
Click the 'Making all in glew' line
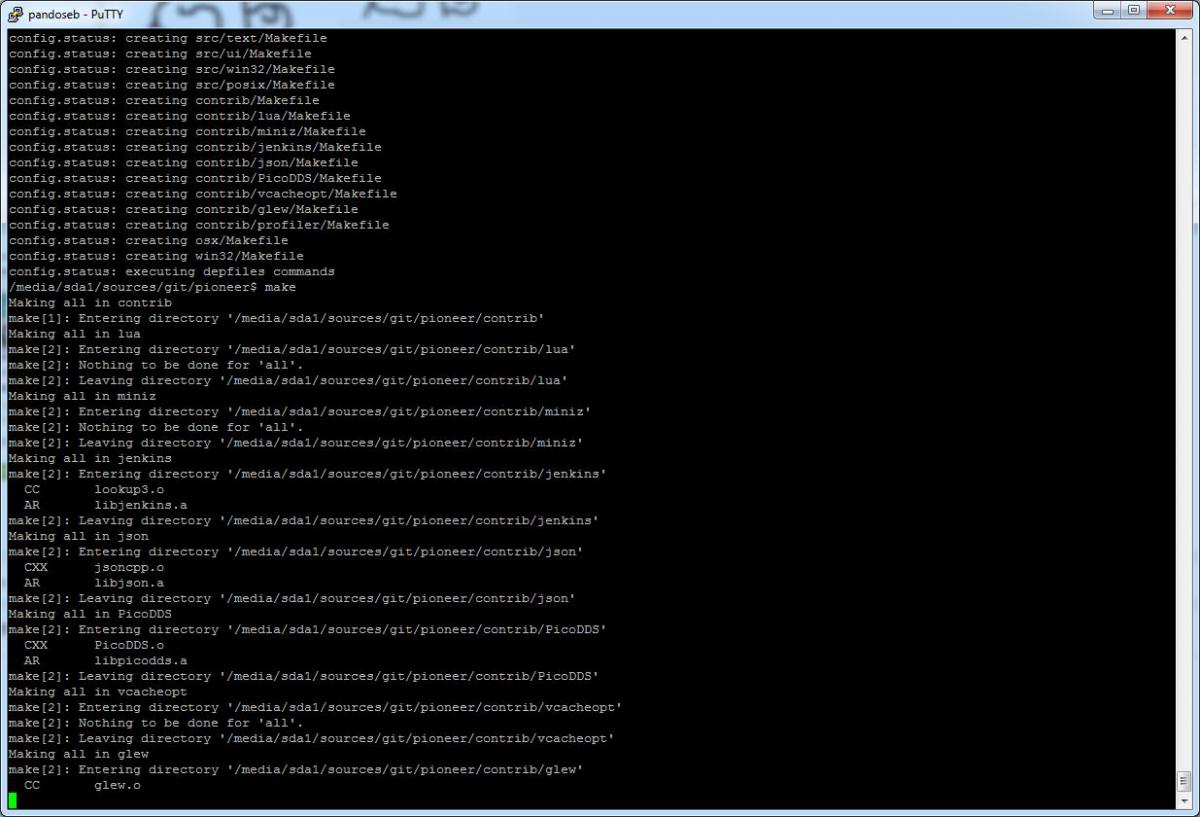tap(78, 754)
